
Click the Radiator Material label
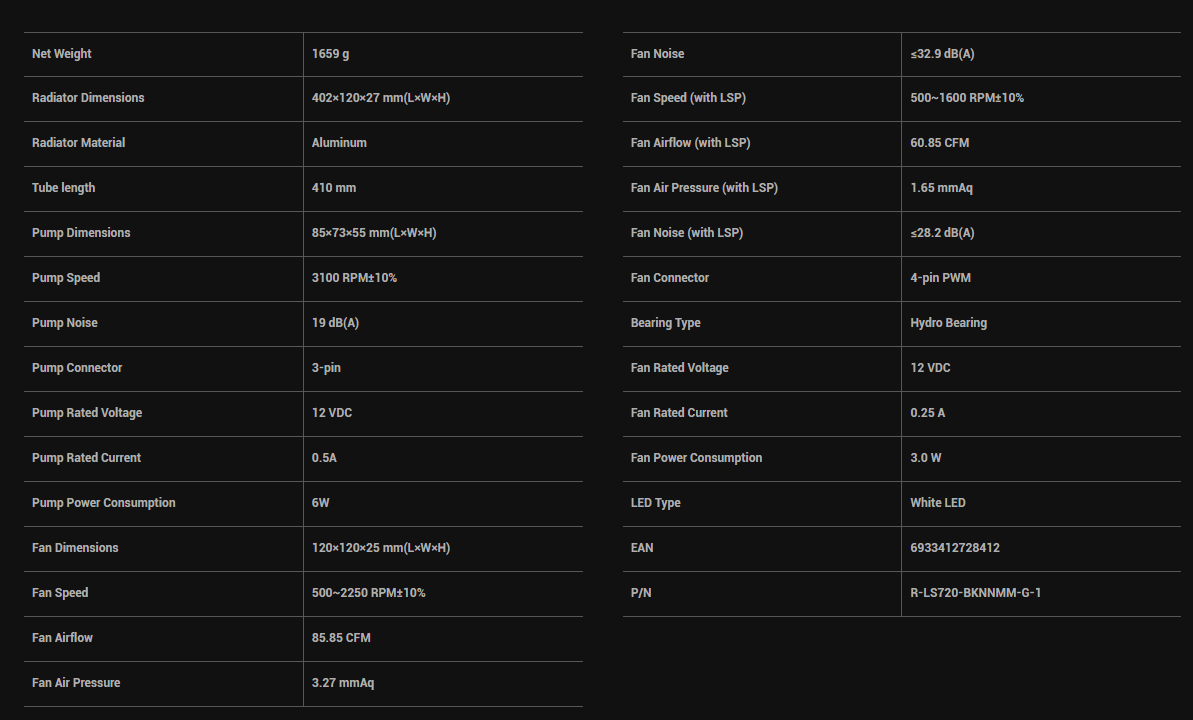[x=78, y=143]
